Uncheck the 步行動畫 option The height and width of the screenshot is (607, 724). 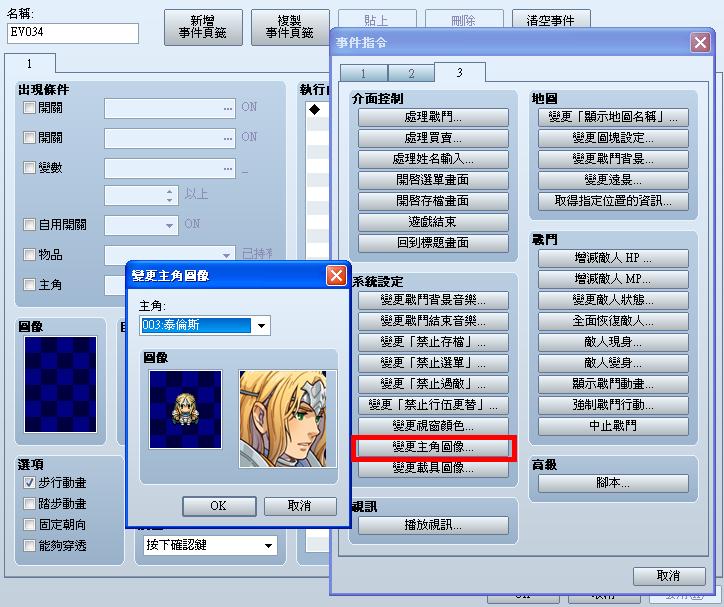click(29, 483)
